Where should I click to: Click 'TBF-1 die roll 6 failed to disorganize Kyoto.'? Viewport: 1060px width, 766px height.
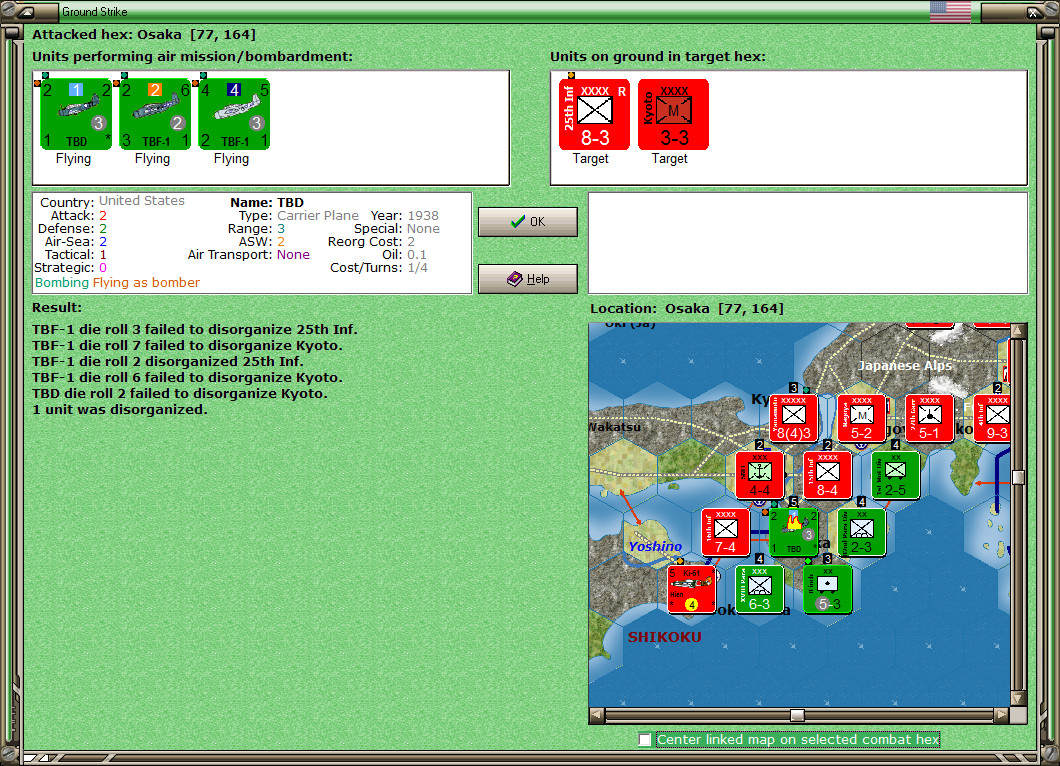[187, 377]
